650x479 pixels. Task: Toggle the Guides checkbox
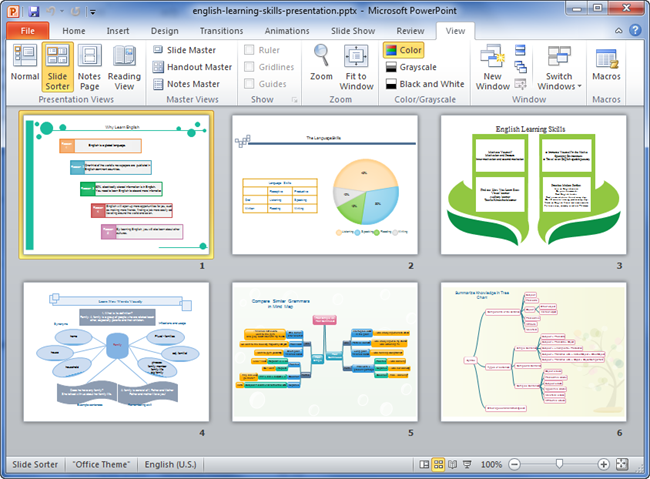point(249,84)
